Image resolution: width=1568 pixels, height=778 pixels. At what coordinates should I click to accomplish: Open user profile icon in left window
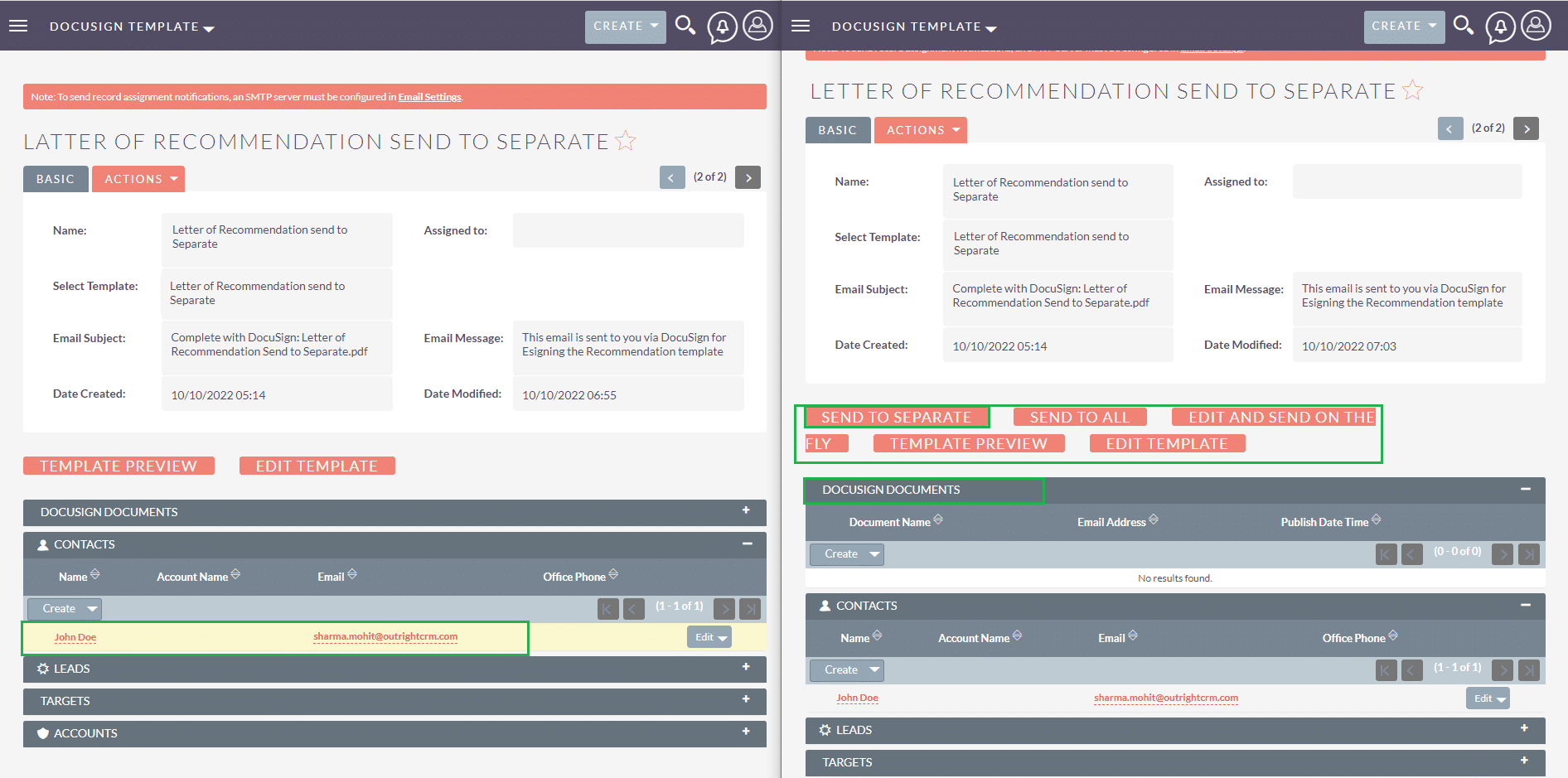pyautogui.click(x=757, y=26)
